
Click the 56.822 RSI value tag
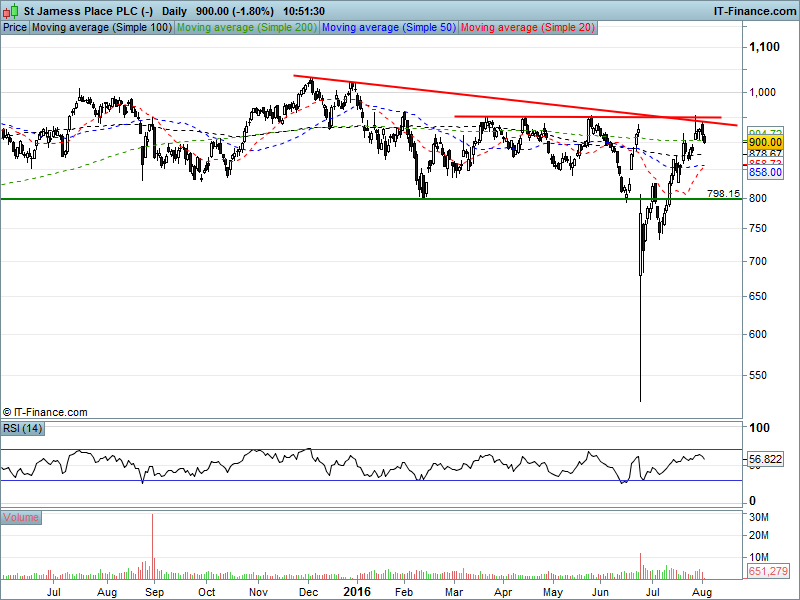(765, 459)
